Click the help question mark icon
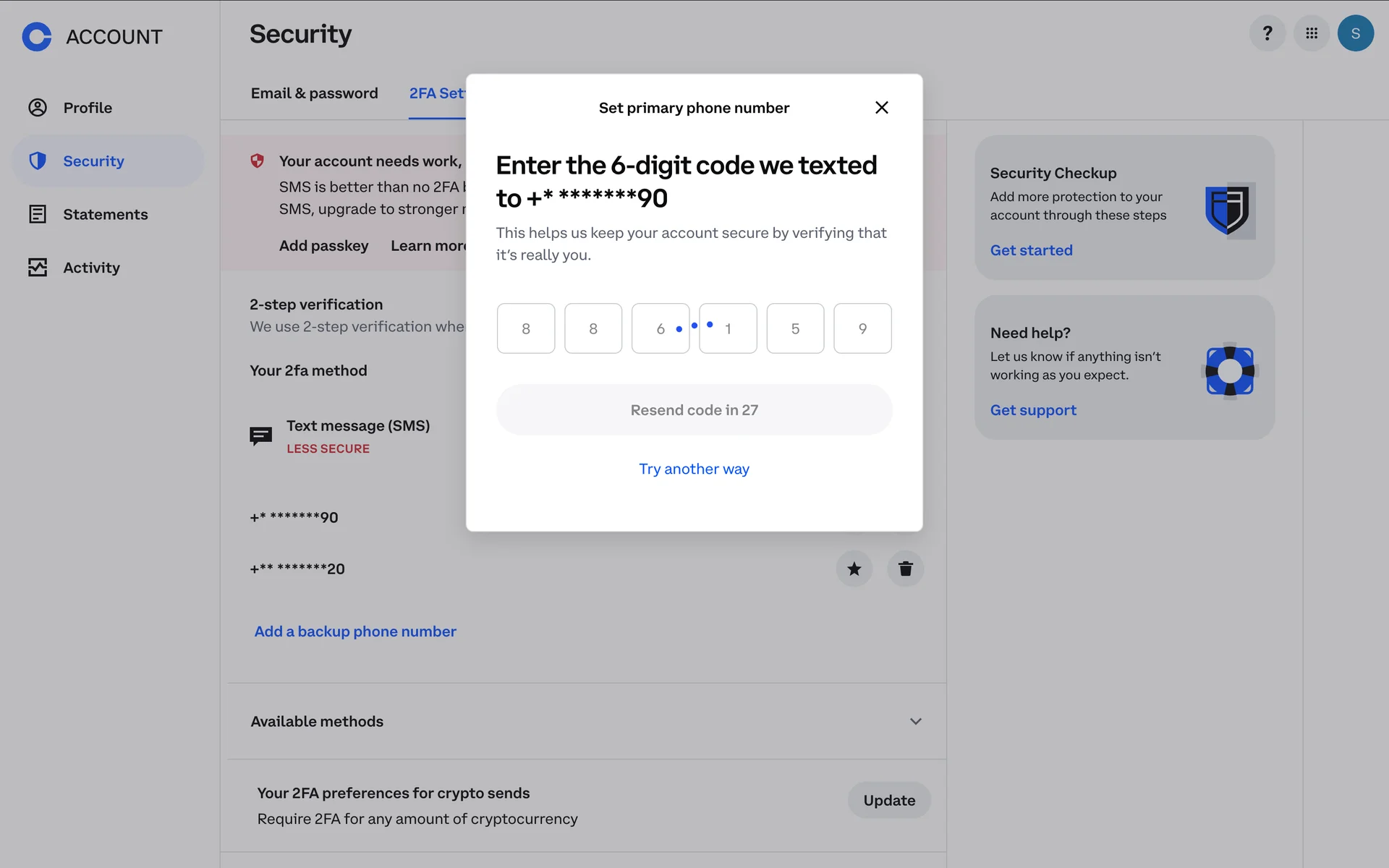 pyautogui.click(x=1267, y=33)
